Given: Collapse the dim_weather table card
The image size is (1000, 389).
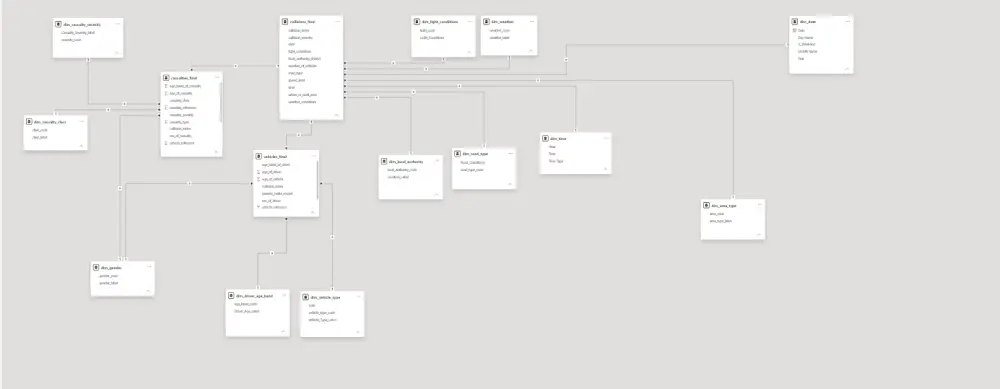Looking at the screenshot, I should [530, 50].
